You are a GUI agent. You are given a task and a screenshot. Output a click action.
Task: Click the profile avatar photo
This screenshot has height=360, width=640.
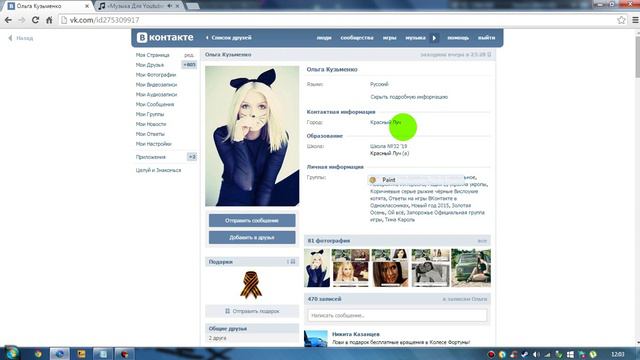252,136
